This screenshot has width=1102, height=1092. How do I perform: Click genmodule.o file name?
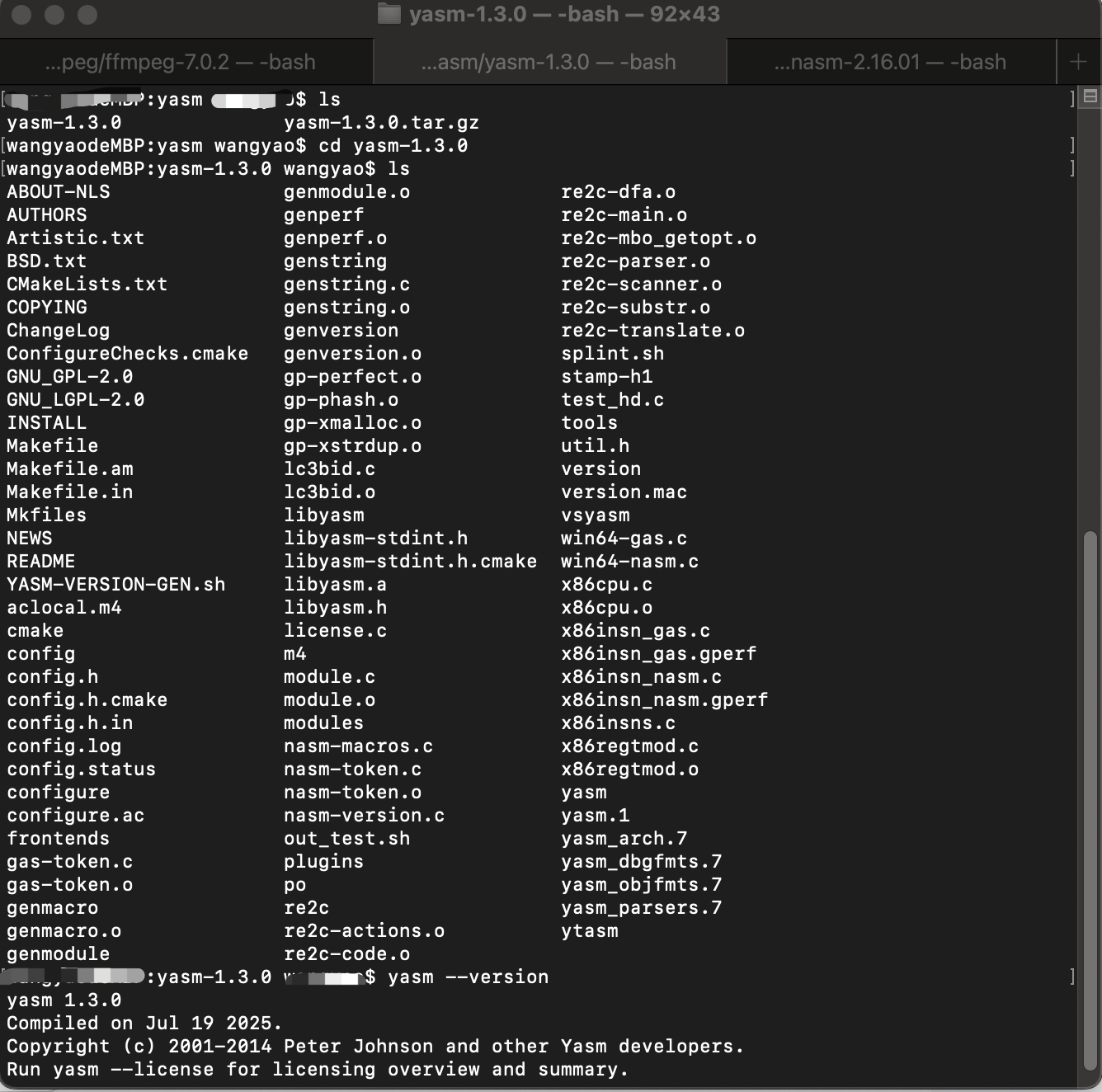[x=347, y=191]
